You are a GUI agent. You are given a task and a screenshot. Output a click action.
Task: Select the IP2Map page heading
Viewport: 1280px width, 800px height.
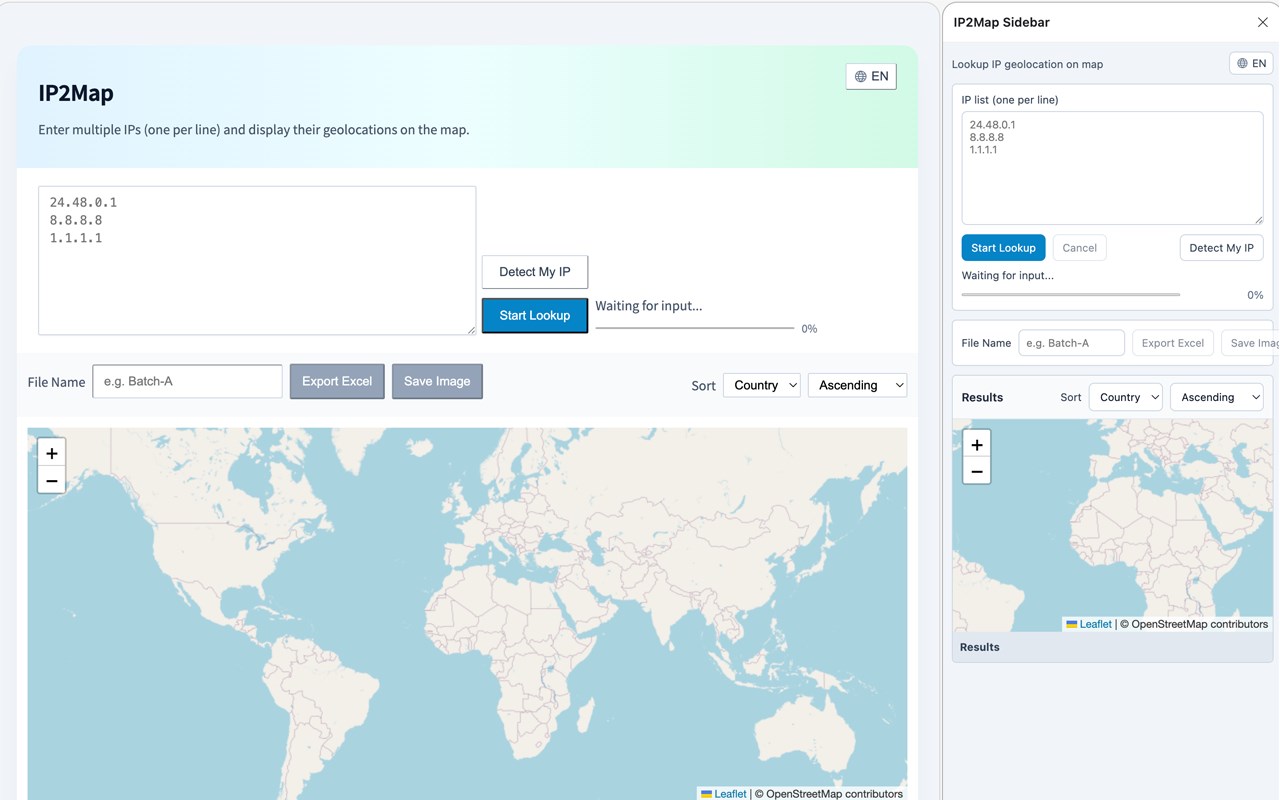click(76, 93)
